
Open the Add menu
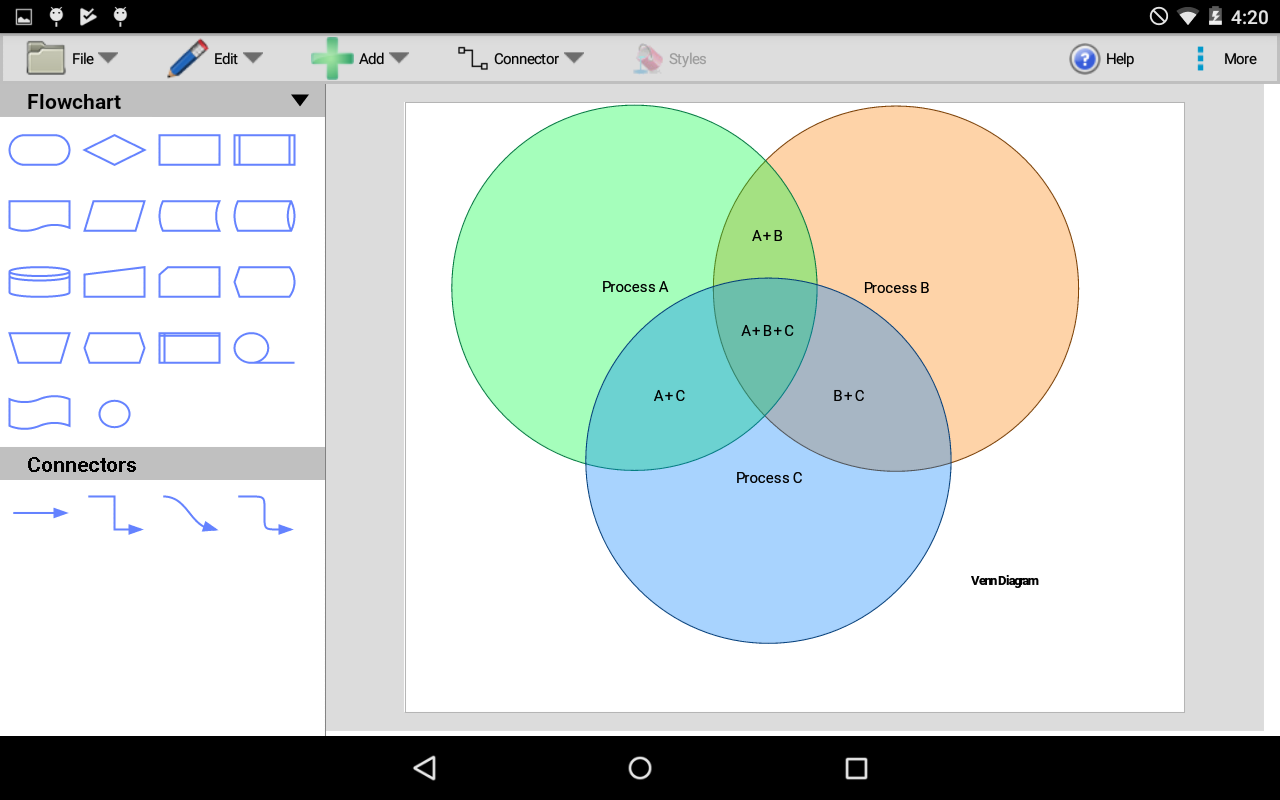pyautogui.click(x=360, y=59)
